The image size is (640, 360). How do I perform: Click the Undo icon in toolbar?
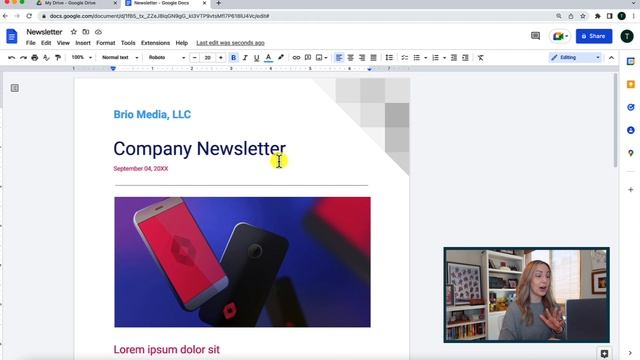[11, 58]
